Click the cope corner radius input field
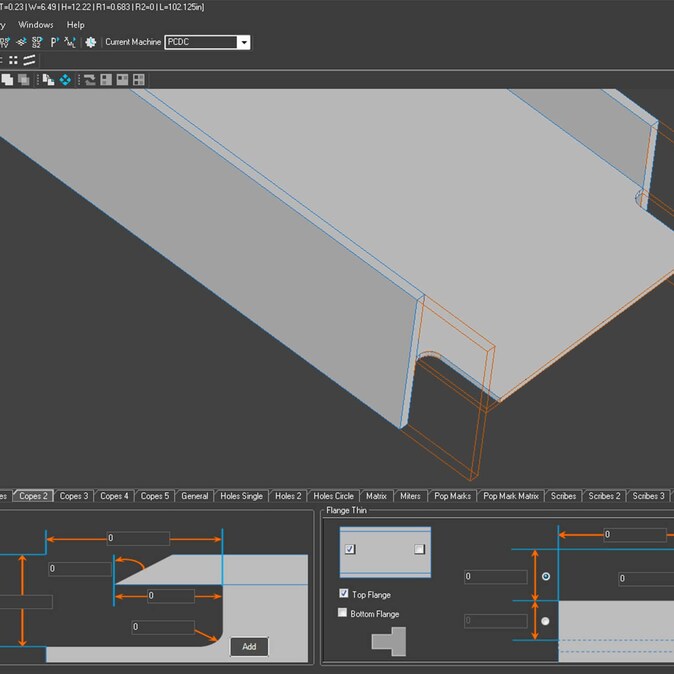The height and width of the screenshot is (674, 674). [163, 627]
